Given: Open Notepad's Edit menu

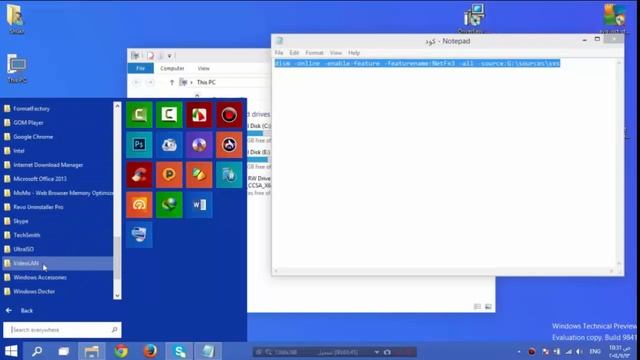Looking at the screenshot, I should (294, 53).
